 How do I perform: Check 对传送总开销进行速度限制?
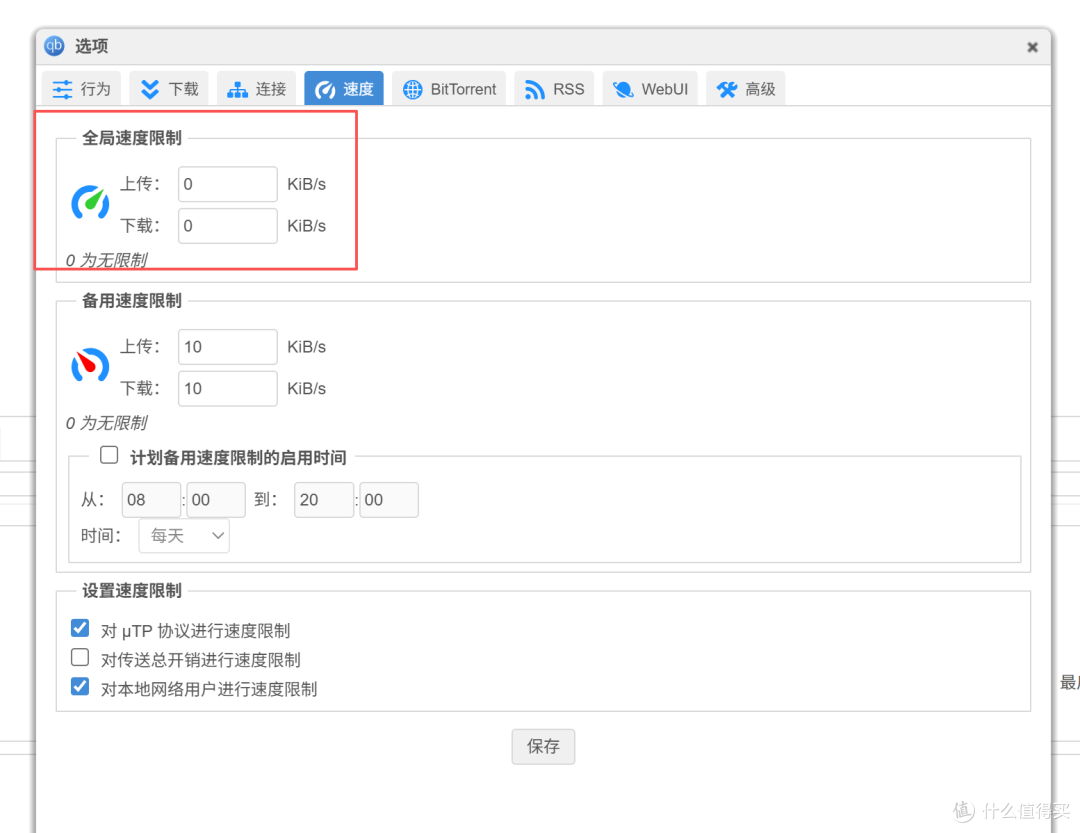coord(80,657)
